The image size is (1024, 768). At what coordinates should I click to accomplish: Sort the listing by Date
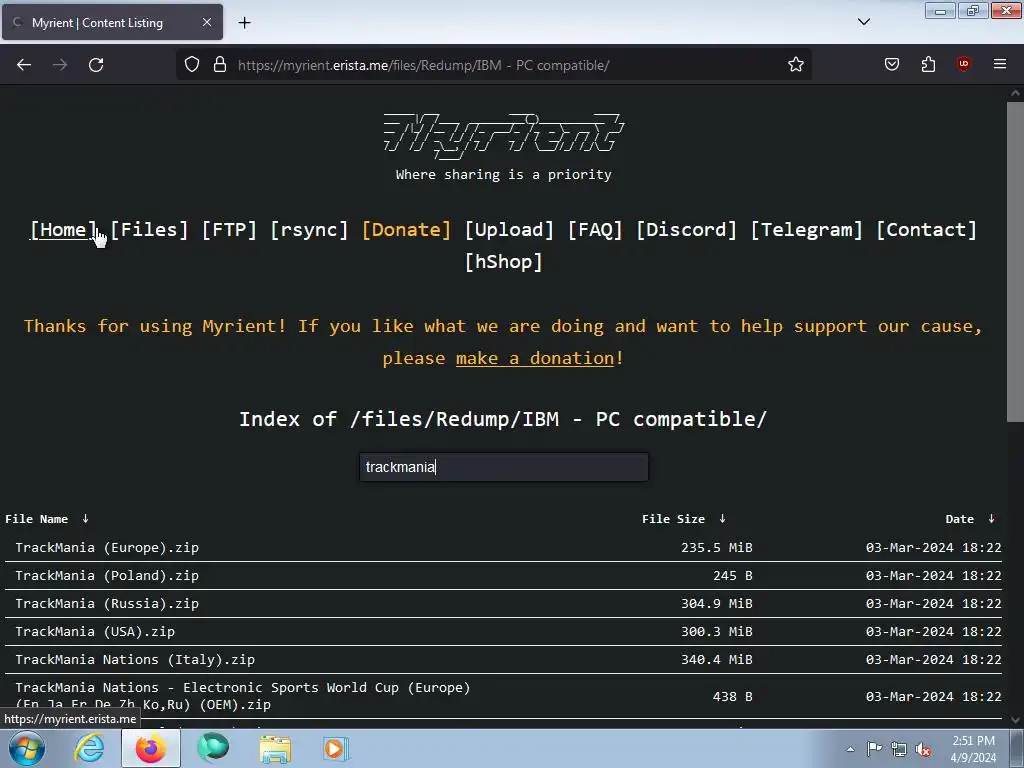pyautogui.click(x=970, y=519)
